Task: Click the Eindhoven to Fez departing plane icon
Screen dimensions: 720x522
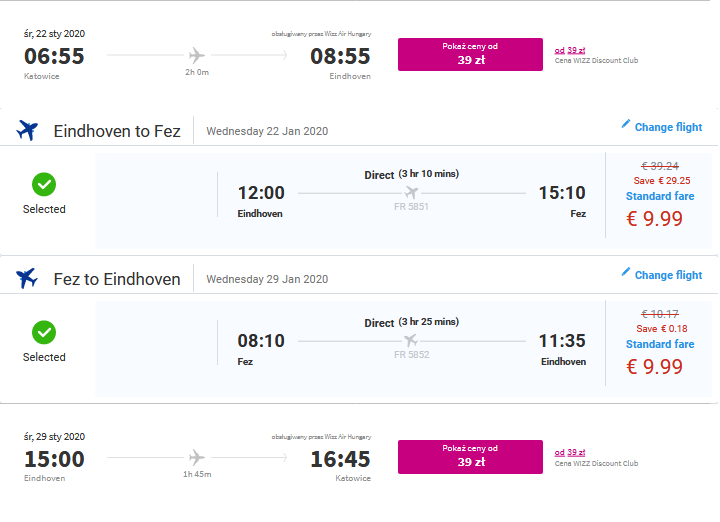Action: click(x=27, y=130)
